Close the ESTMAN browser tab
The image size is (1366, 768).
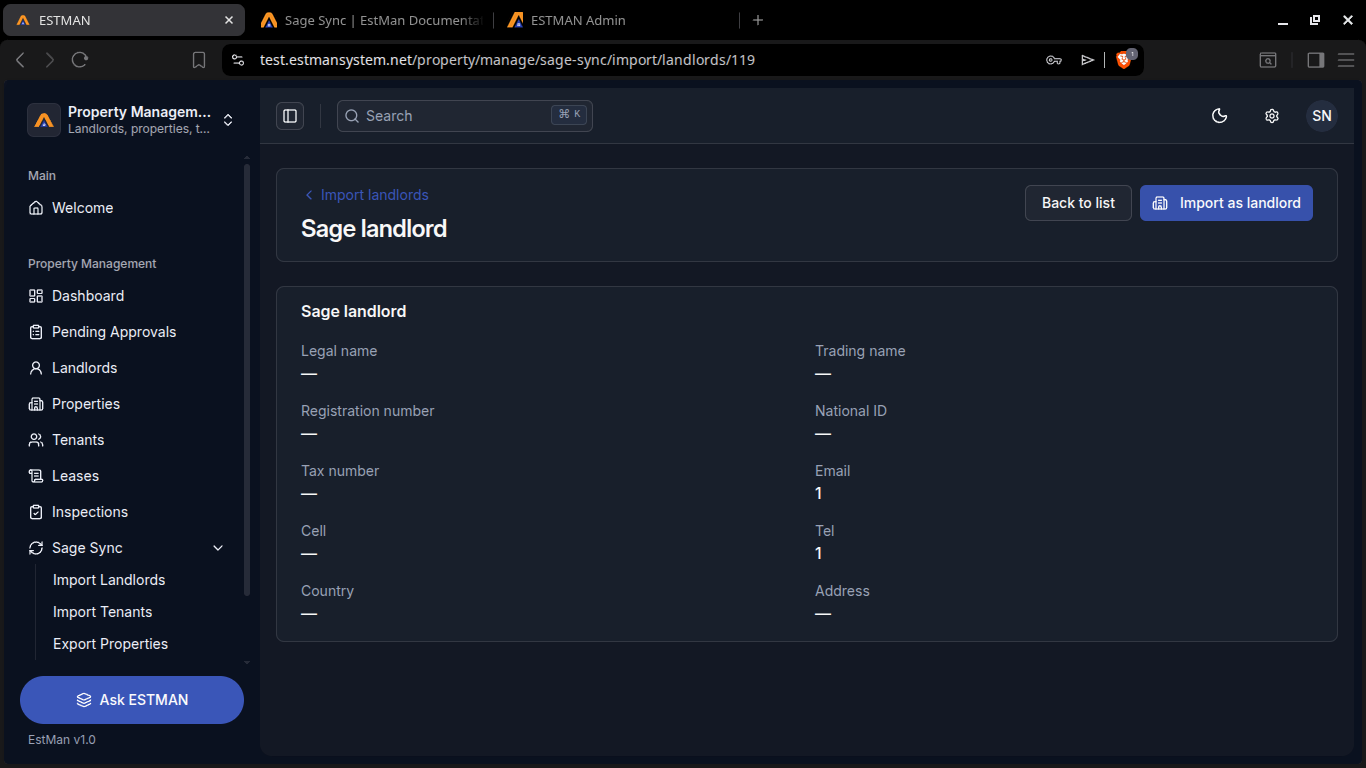pos(229,20)
